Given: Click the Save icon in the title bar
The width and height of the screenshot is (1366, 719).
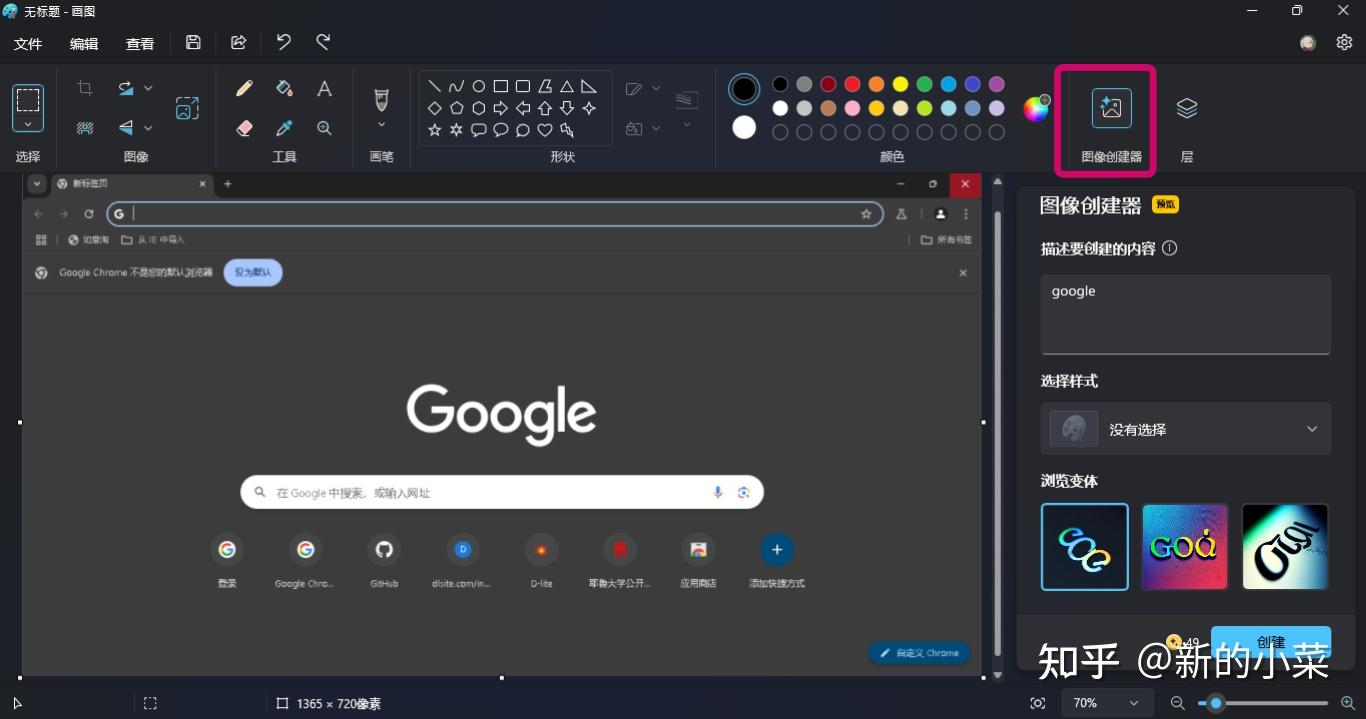Looking at the screenshot, I should click(193, 42).
